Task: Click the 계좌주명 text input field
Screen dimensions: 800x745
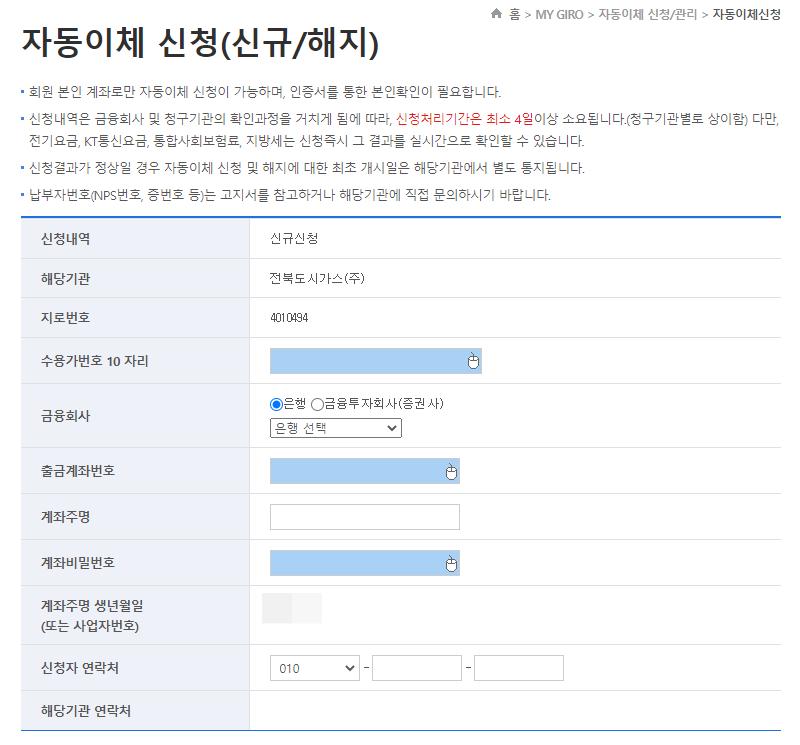Action: point(363,515)
